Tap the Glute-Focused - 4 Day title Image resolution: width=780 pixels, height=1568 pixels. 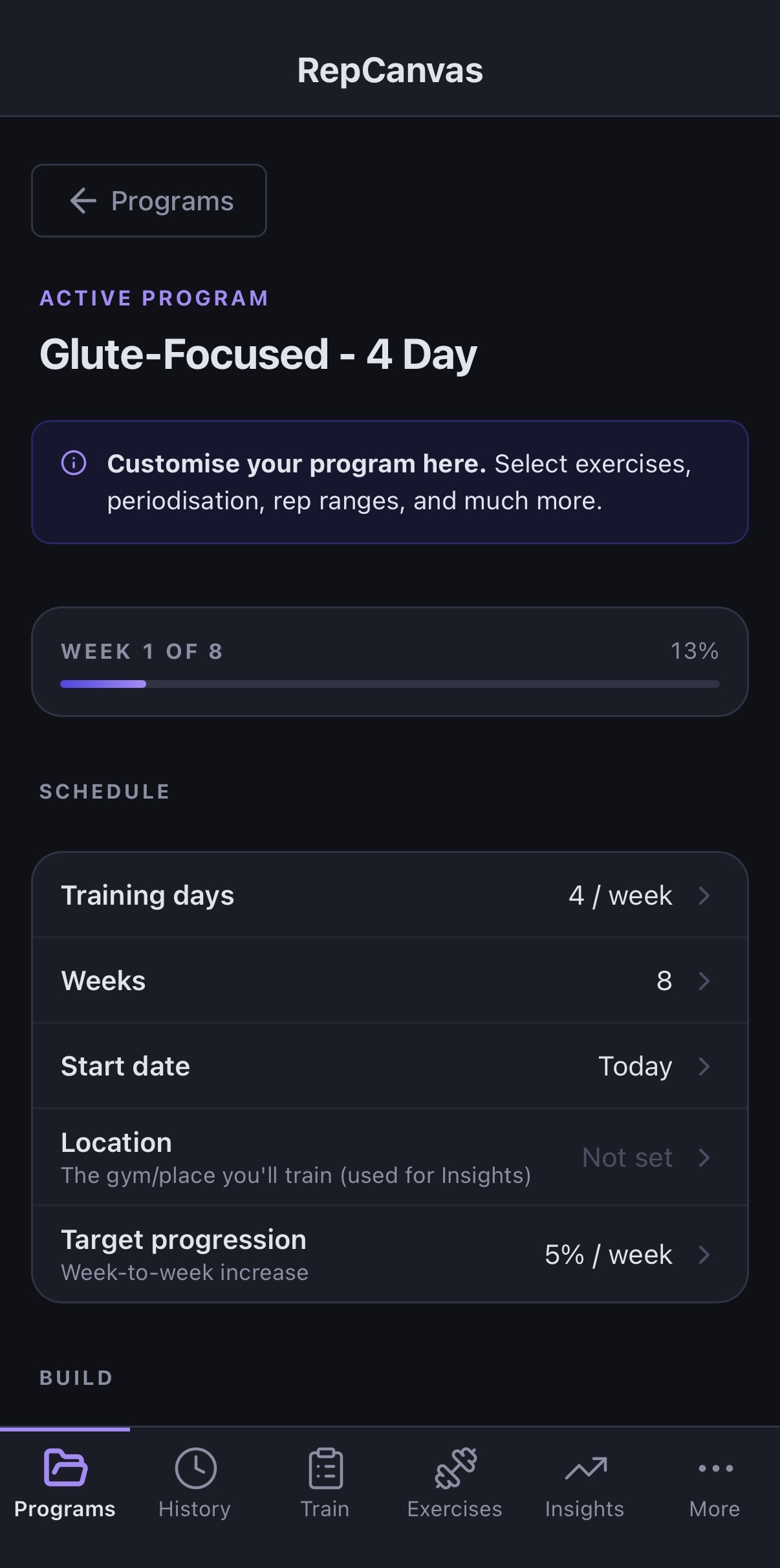[x=257, y=353]
